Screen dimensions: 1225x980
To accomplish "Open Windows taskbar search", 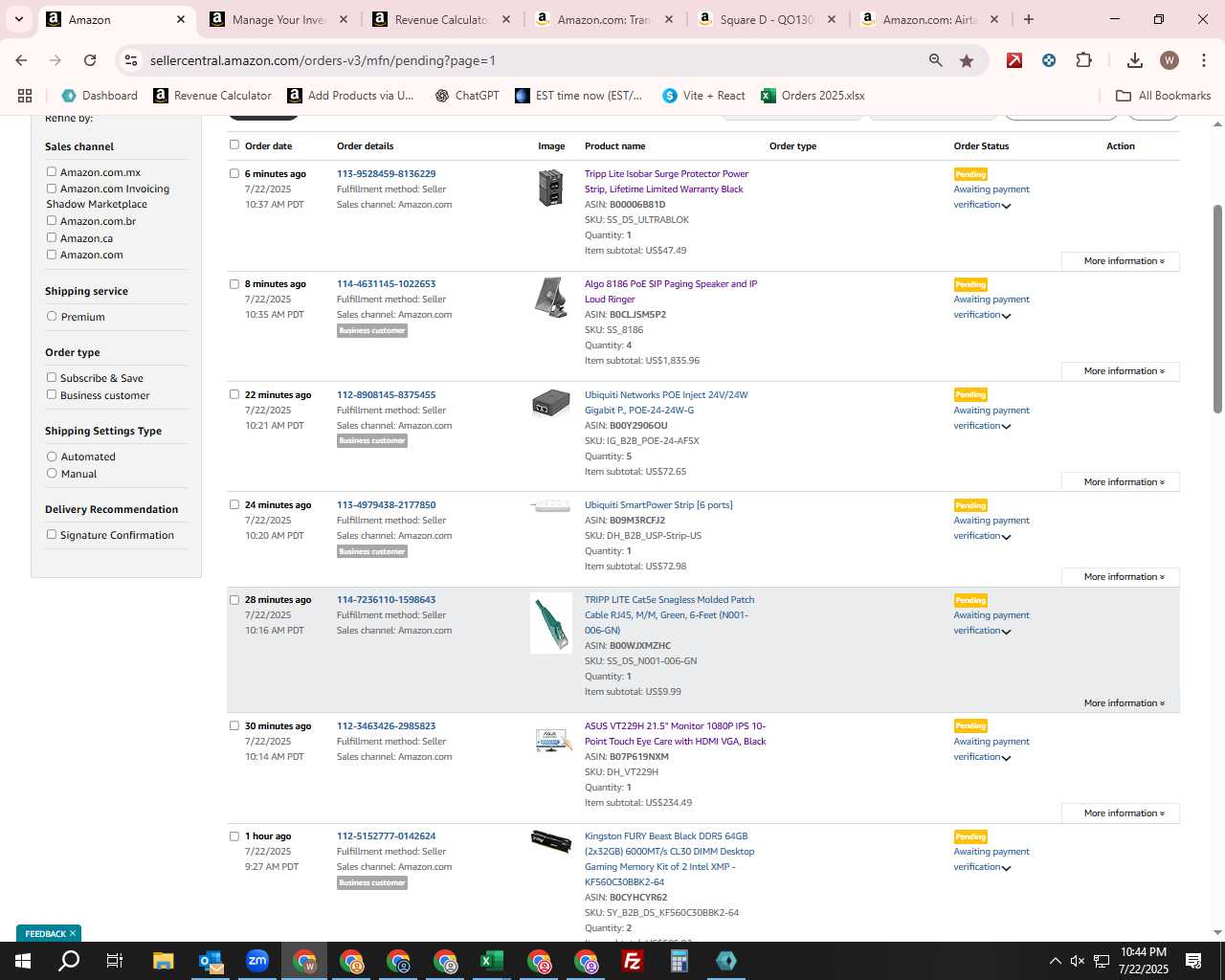I will 69,961.
